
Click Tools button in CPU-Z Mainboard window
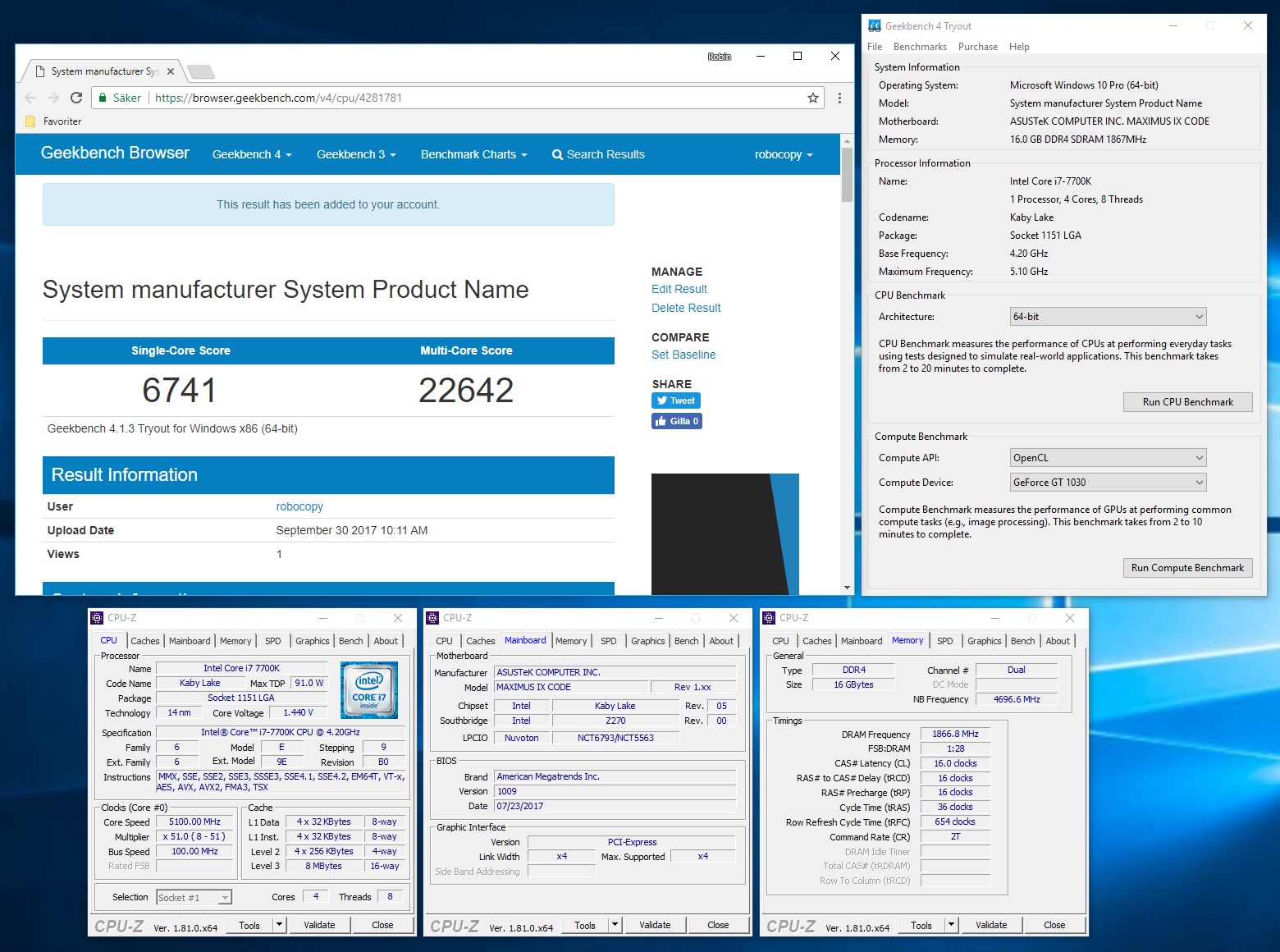[x=585, y=925]
